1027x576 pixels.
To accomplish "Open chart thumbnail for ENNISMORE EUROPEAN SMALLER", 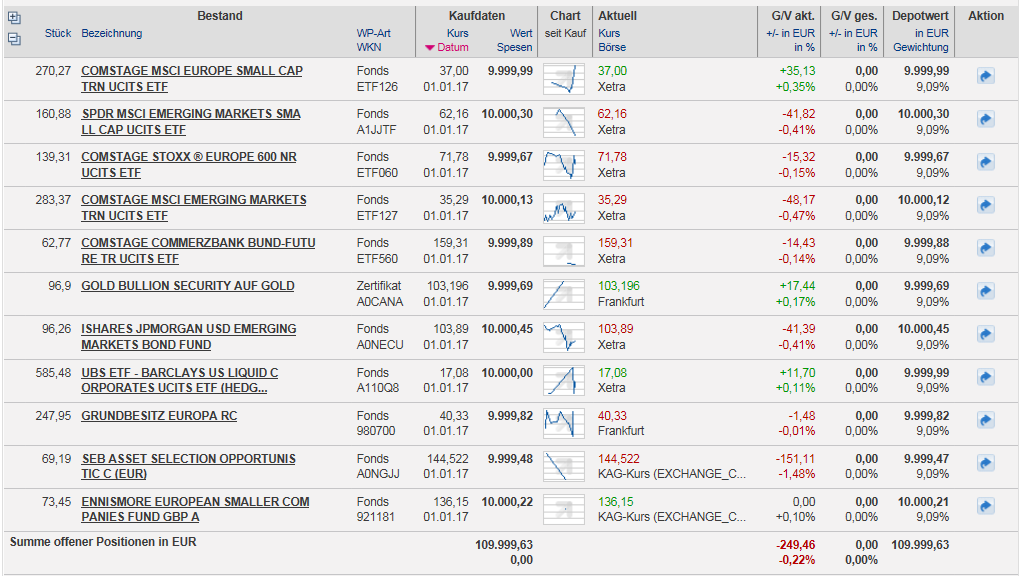I will [x=564, y=509].
